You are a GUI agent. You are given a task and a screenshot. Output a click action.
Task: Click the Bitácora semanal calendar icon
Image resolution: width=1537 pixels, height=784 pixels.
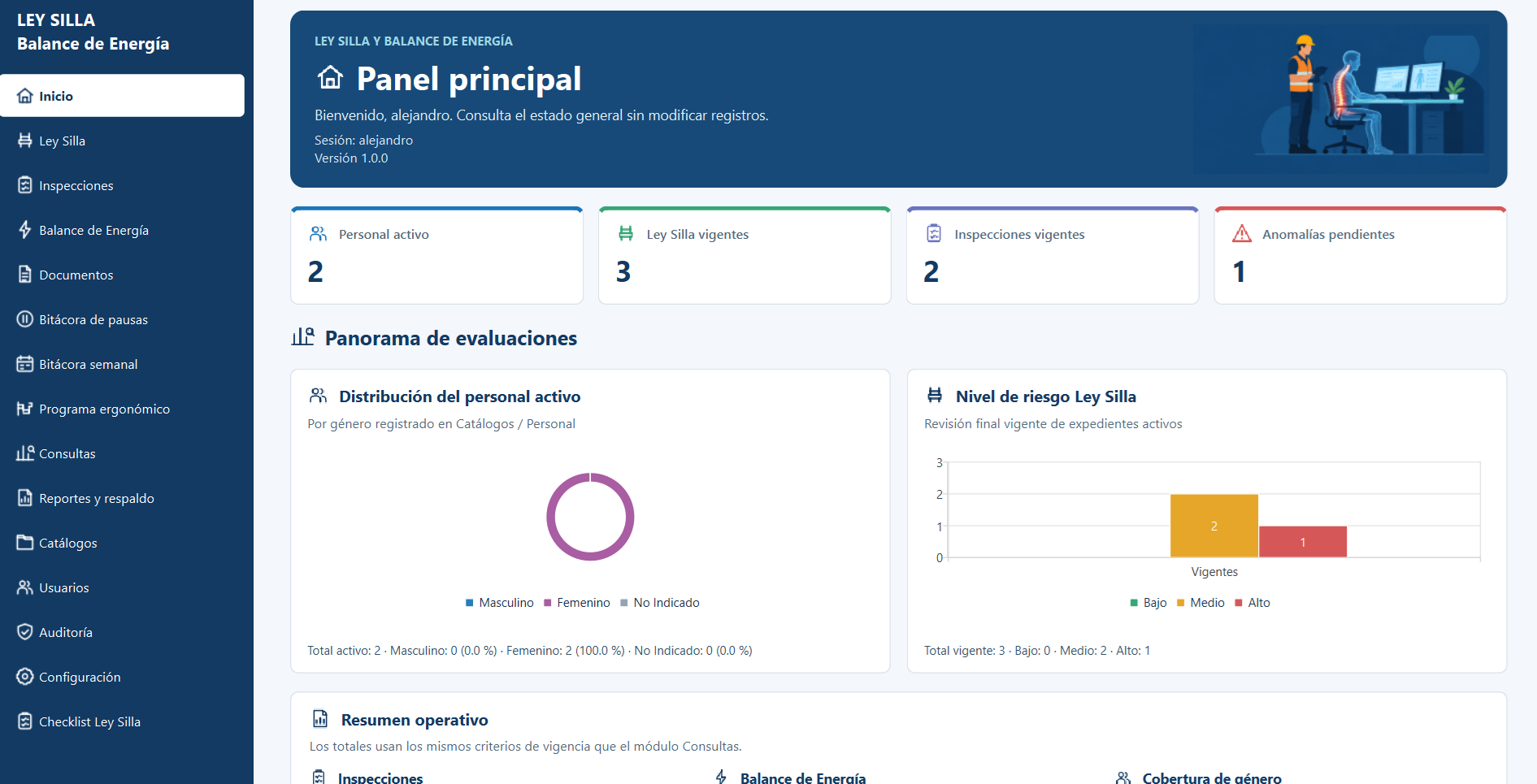tap(25, 364)
